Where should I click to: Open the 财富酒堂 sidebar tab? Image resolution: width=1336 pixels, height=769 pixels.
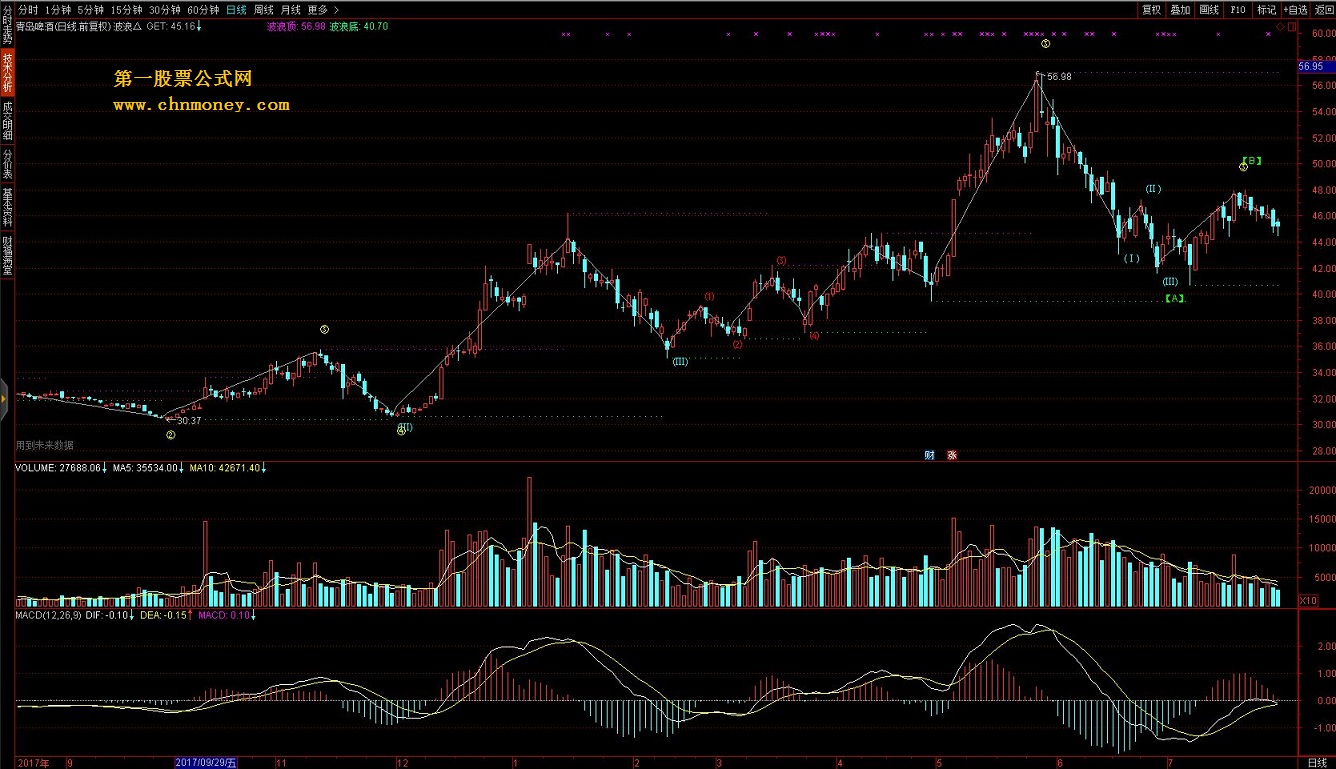tap(7, 254)
